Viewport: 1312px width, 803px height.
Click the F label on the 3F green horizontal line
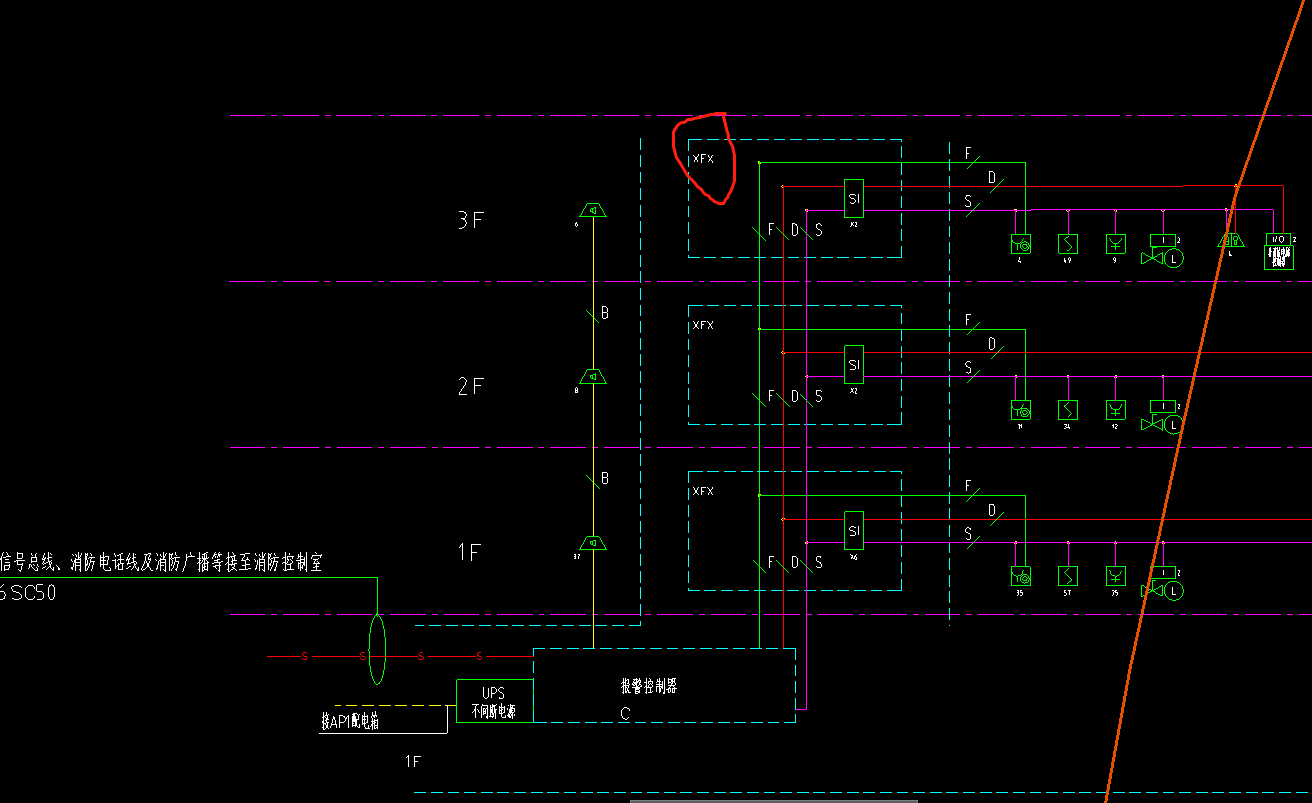point(968,154)
